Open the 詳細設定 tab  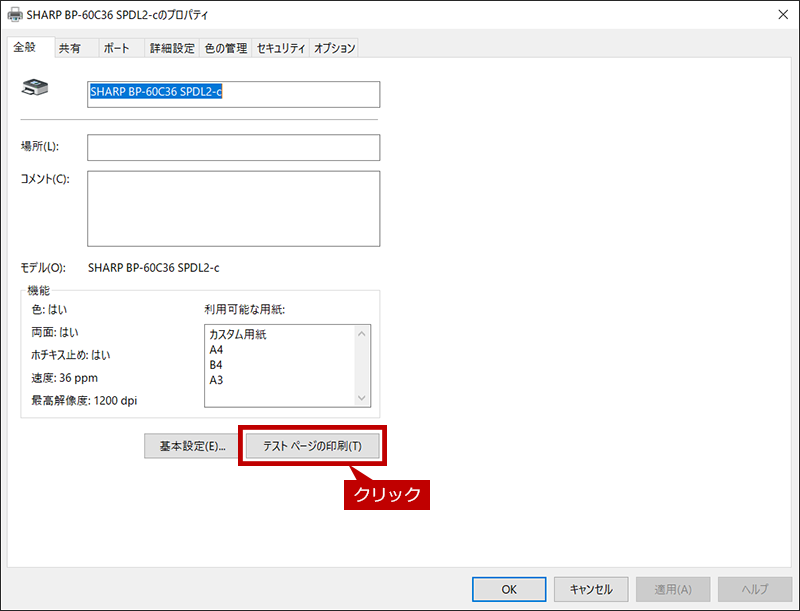click(x=172, y=48)
